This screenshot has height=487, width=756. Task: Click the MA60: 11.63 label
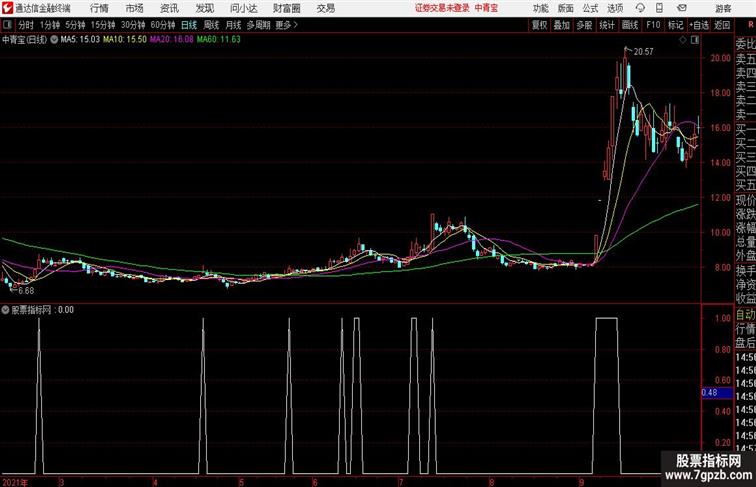pos(218,40)
